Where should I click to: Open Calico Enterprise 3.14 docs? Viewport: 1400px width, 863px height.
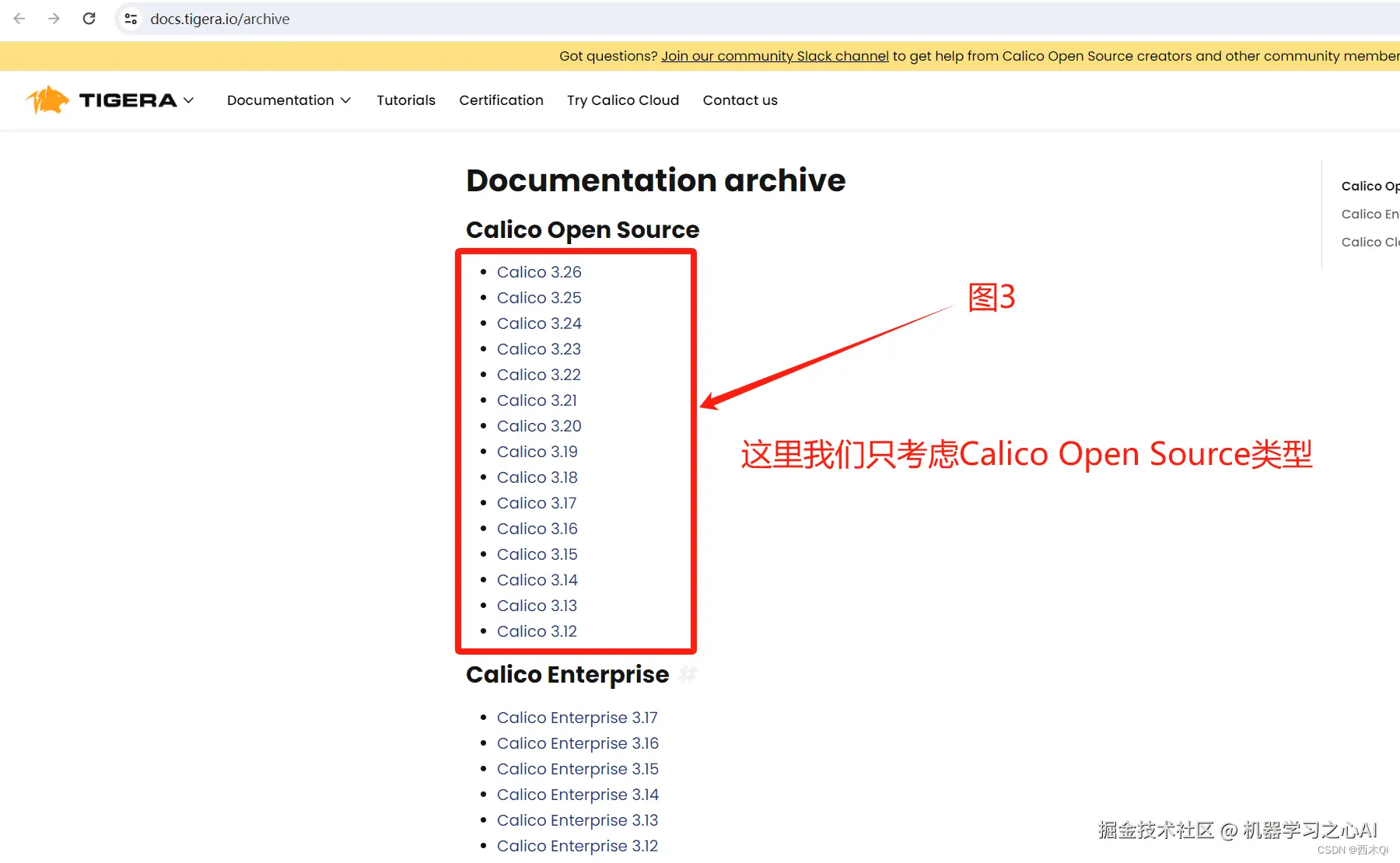pos(578,795)
